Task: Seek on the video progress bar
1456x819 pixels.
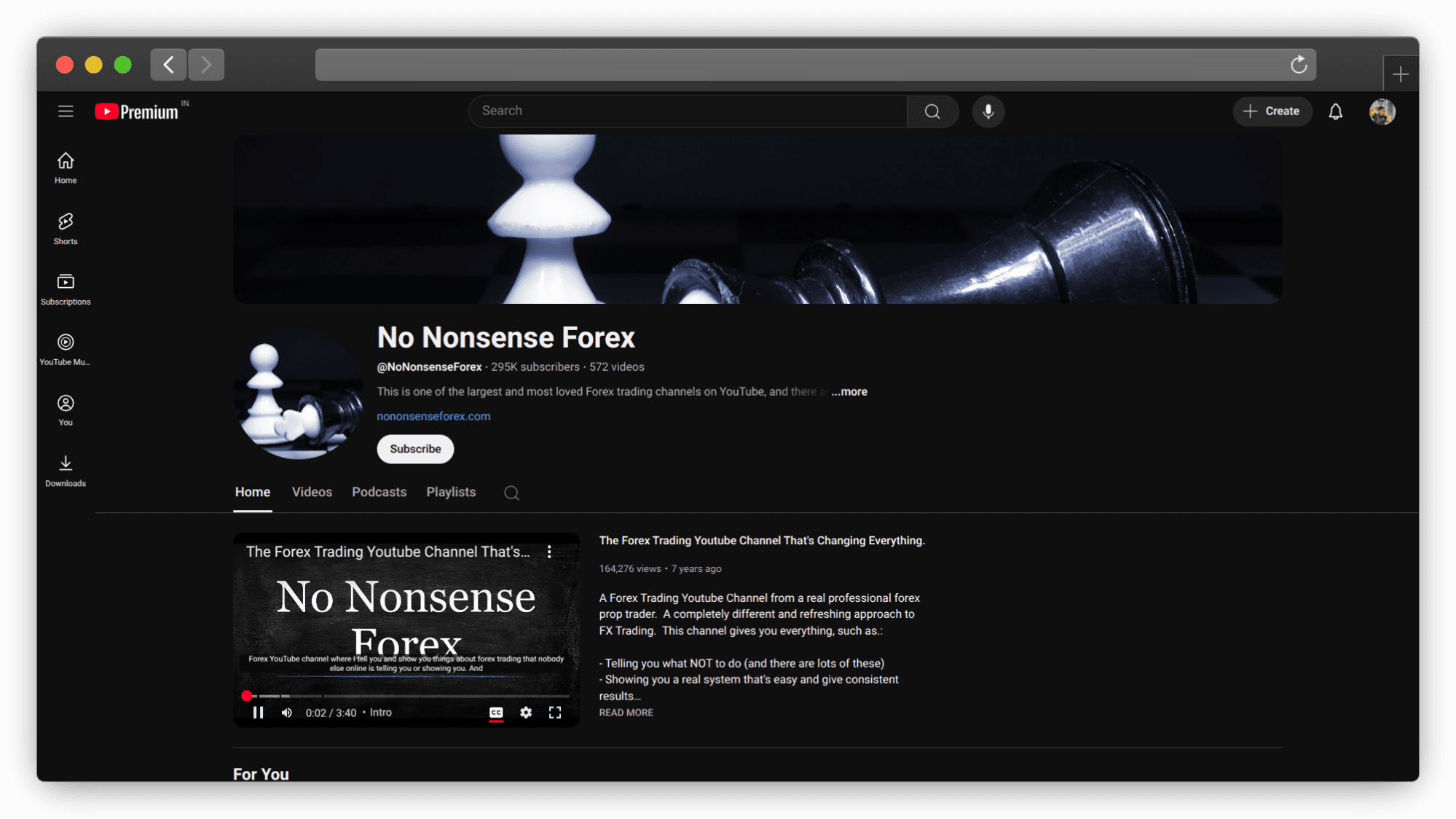Action: [x=406, y=696]
